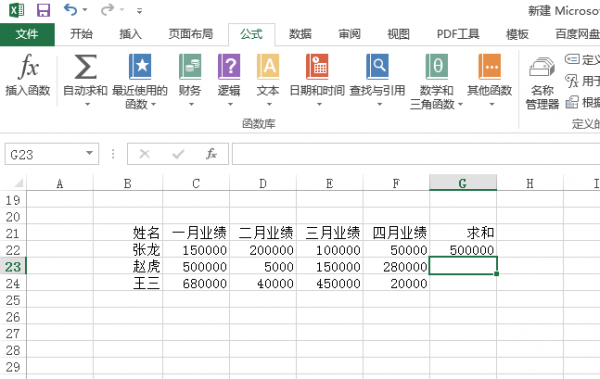Click the confirm checkmark beside formula bar
Viewport: 600px width, 379px height.
(178, 154)
